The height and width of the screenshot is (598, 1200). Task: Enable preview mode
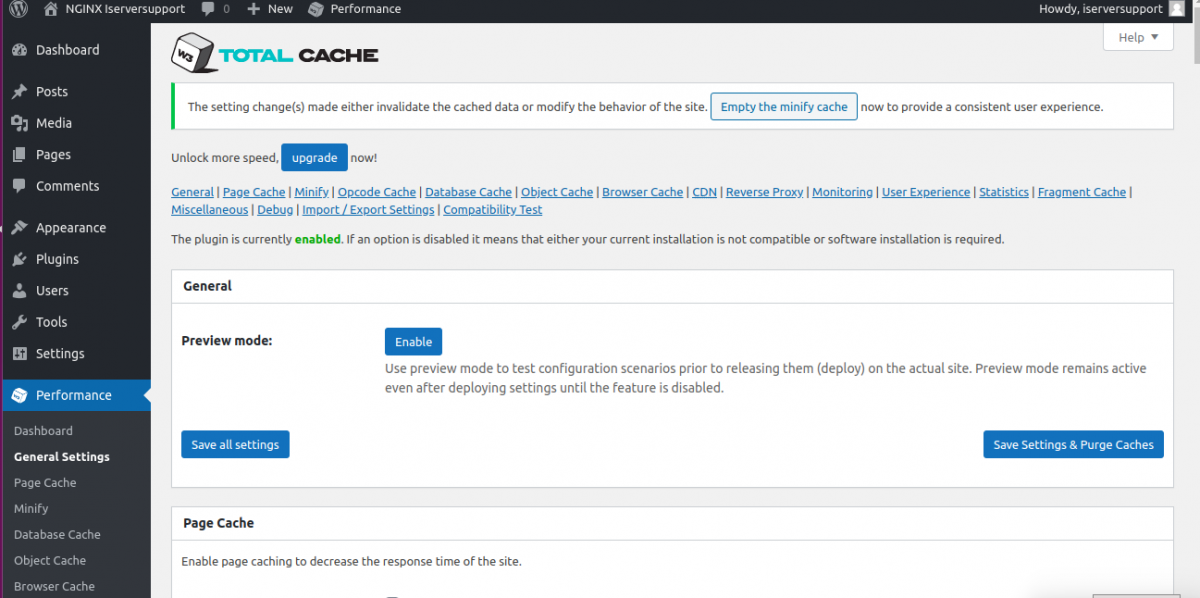[x=413, y=341]
